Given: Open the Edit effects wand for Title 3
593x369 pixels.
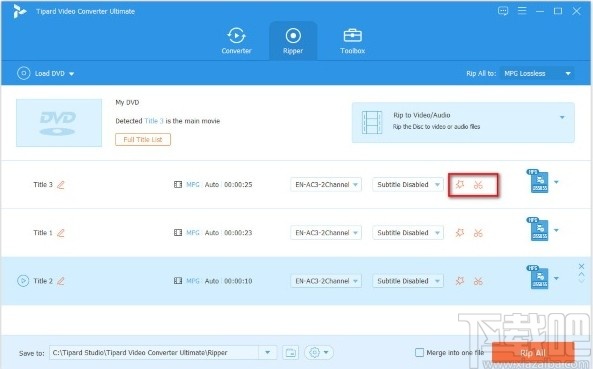Looking at the screenshot, I should (460, 184).
